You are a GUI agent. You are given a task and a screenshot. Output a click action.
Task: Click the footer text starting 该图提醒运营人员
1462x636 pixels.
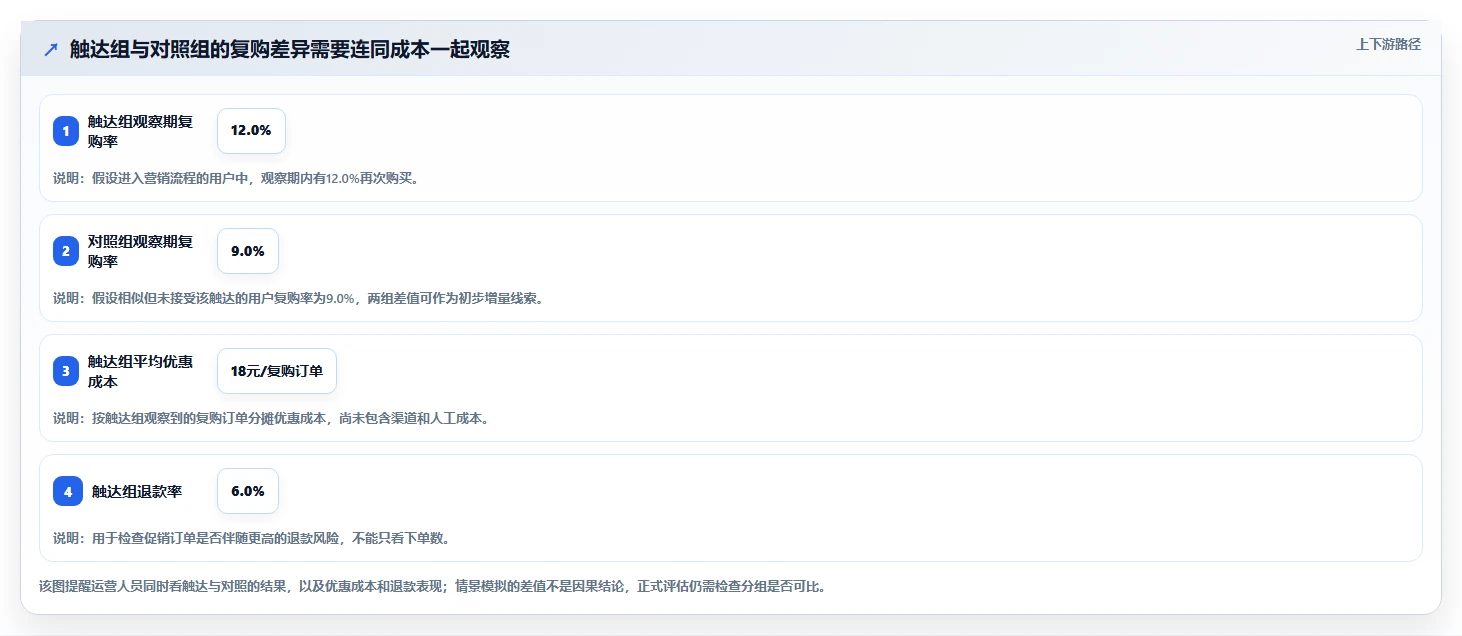coord(433,586)
